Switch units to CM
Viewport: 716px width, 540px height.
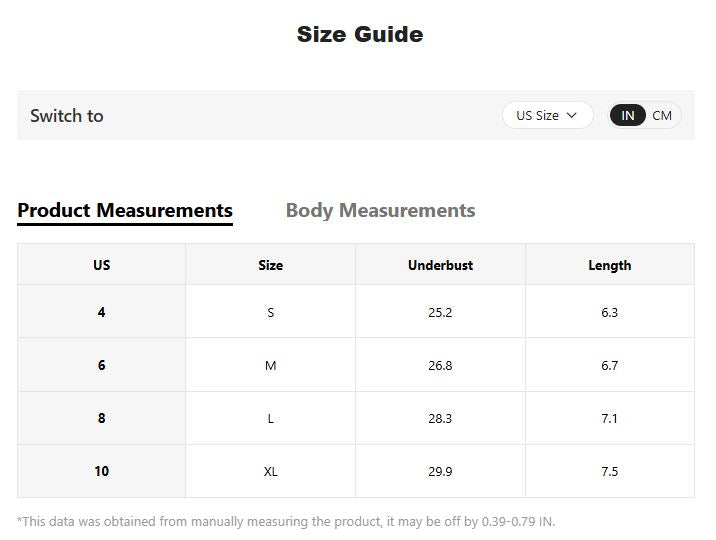[x=662, y=115]
